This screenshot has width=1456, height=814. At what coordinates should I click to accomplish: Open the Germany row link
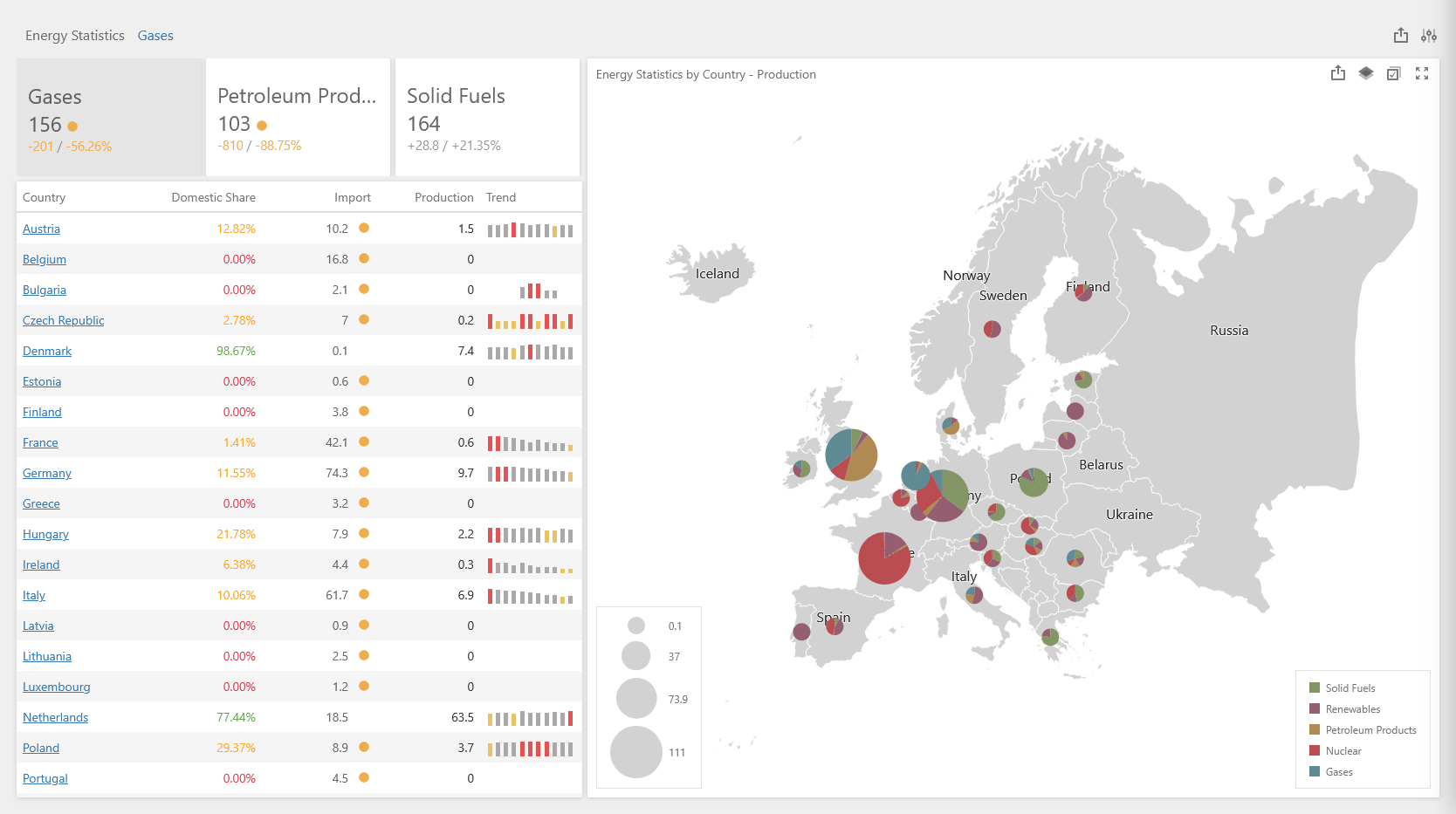47,473
